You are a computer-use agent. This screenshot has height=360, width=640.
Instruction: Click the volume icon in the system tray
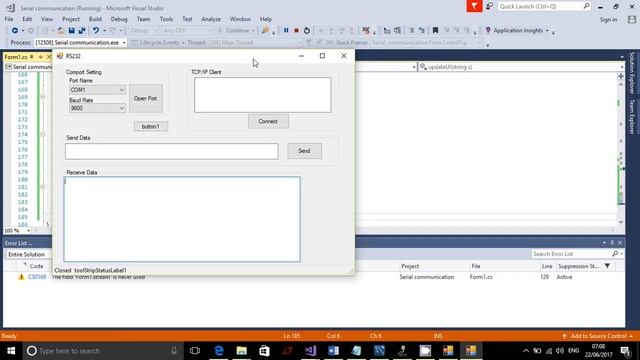(x=560, y=351)
